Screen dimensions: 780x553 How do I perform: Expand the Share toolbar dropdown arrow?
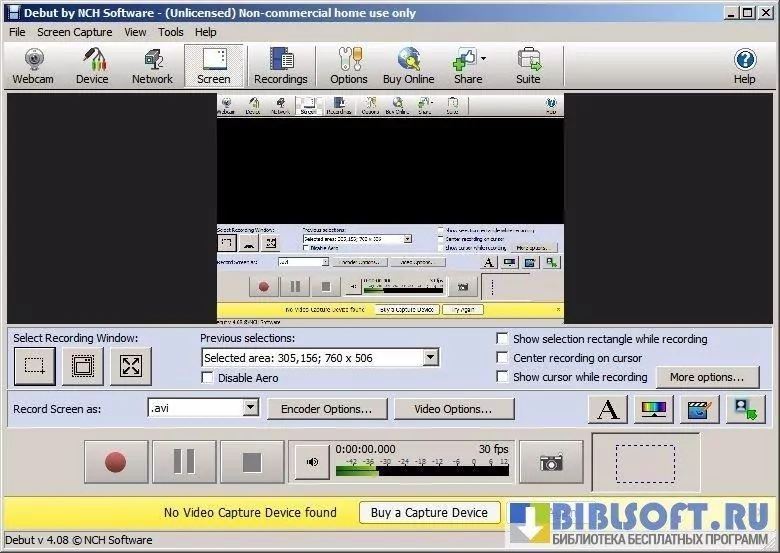pos(484,59)
